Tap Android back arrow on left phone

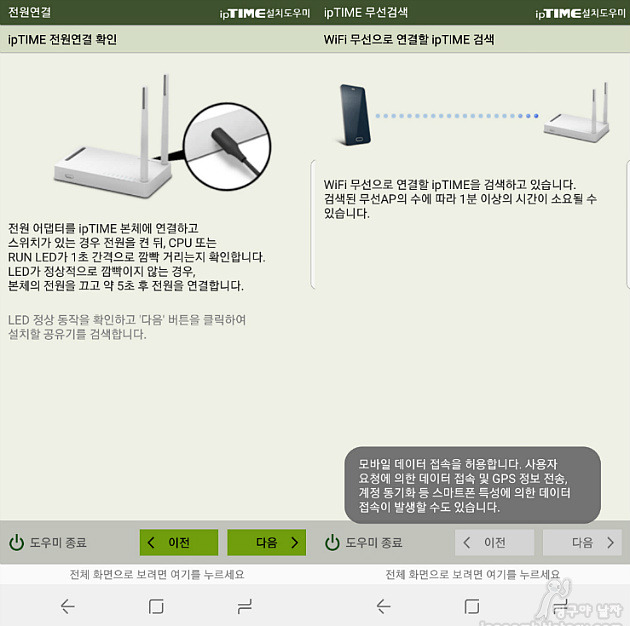68,606
